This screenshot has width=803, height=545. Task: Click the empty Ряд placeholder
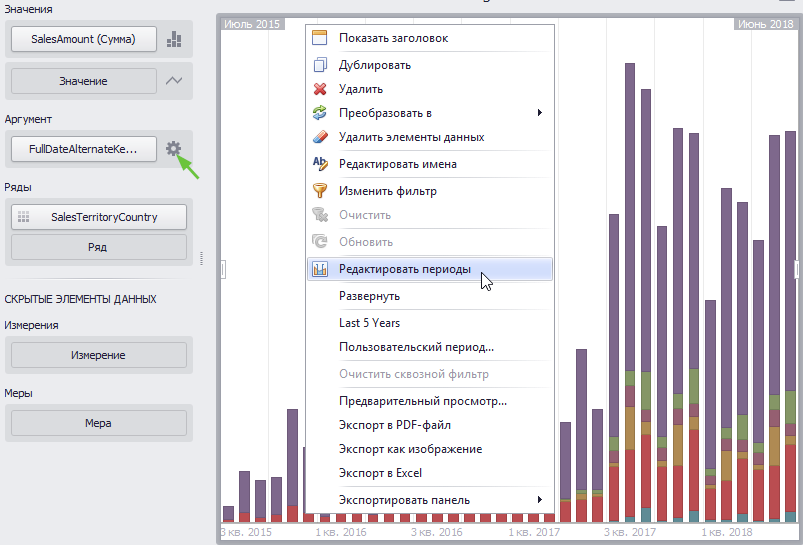[99, 247]
